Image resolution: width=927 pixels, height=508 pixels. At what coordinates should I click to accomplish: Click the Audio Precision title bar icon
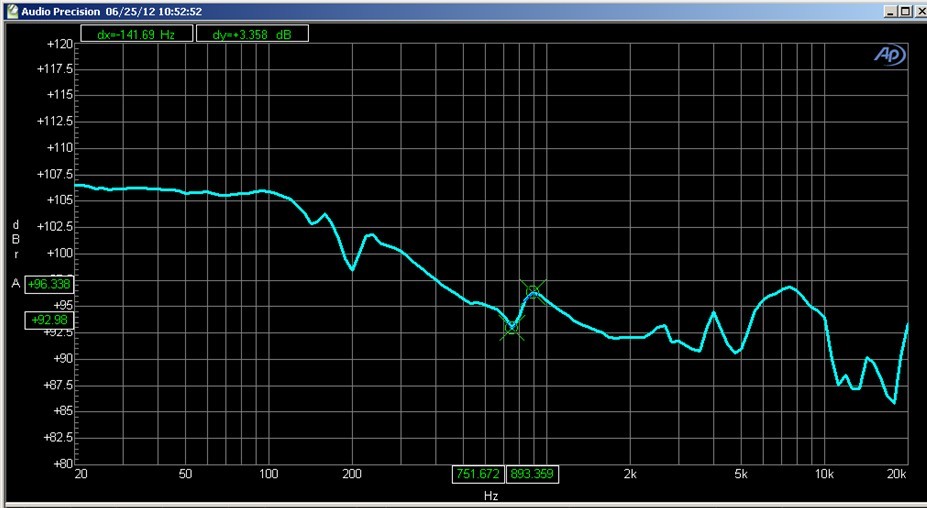point(11,11)
